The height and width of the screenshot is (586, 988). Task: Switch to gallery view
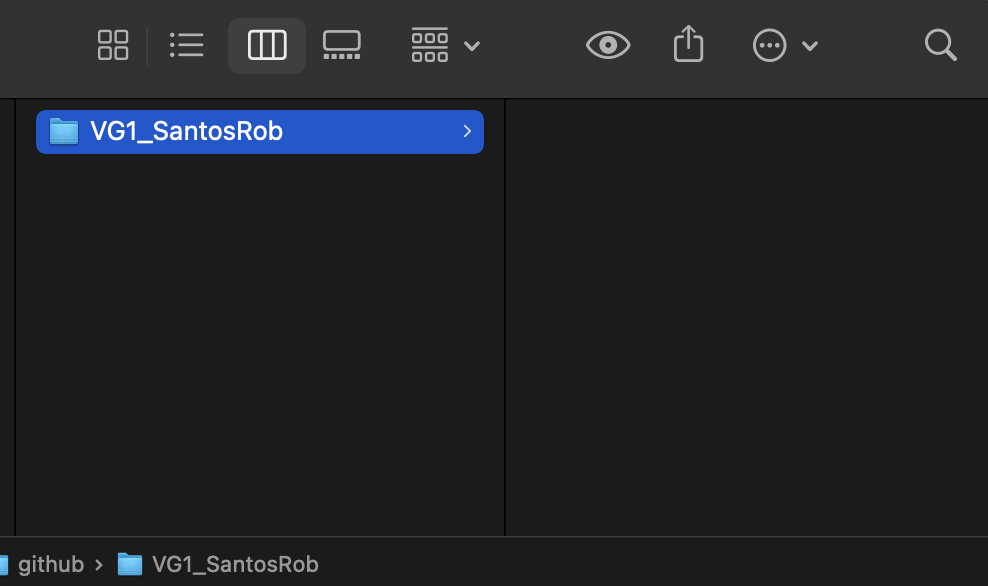coord(342,45)
